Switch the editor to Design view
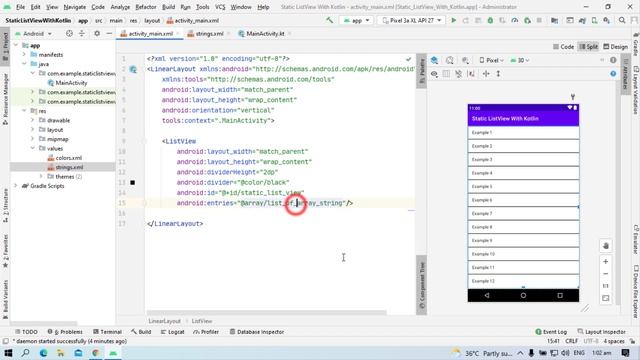 [x=616, y=47]
